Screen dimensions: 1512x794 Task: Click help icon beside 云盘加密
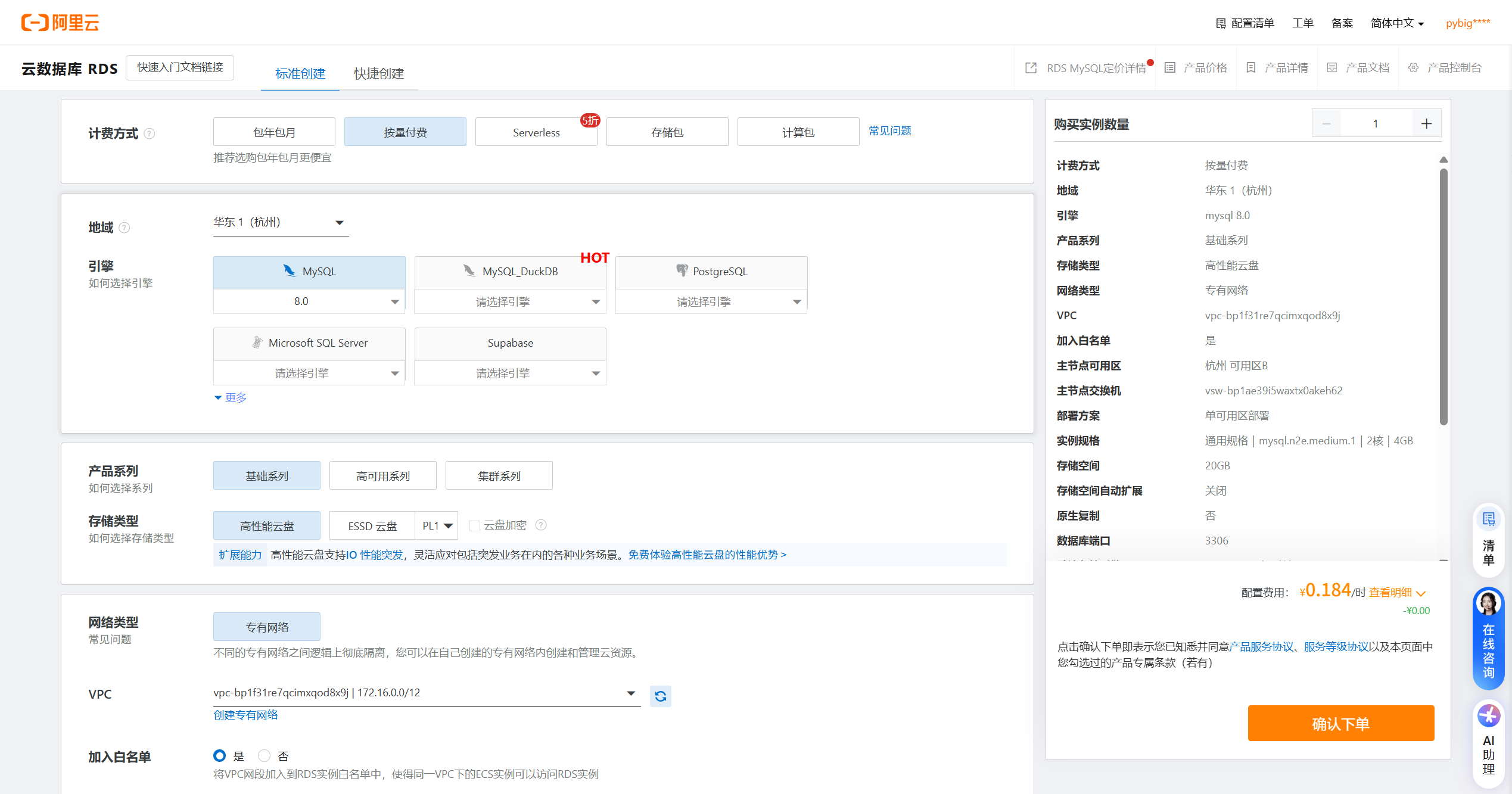click(541, 525)
